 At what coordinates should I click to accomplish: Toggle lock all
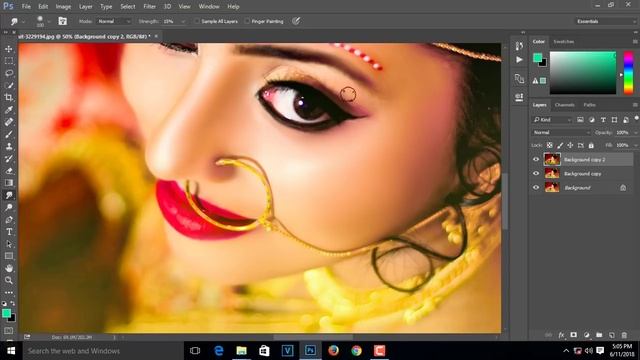[x=591, y=145]
